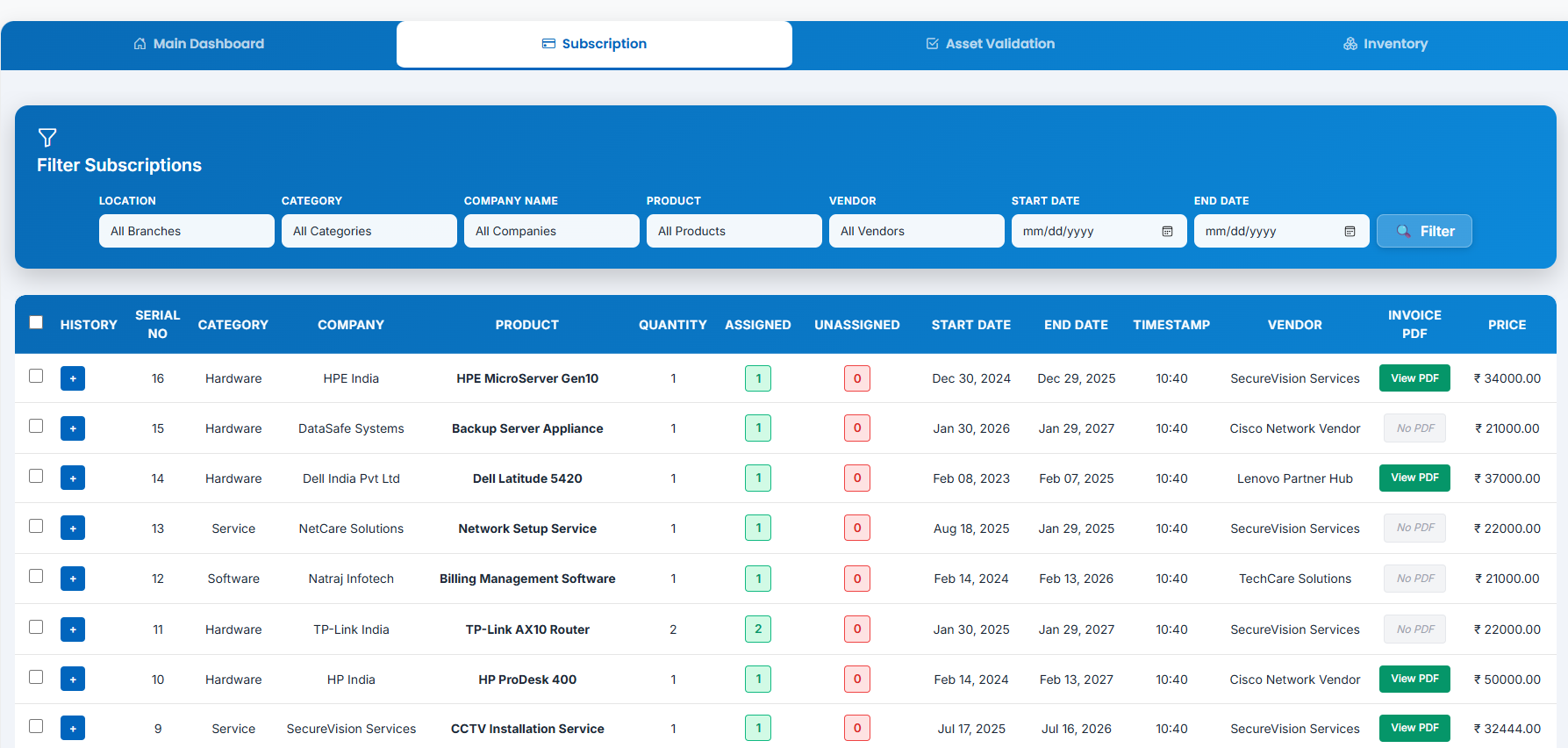Expand history for serial no 13
The image size is (1568, 748).
(73, 529)
